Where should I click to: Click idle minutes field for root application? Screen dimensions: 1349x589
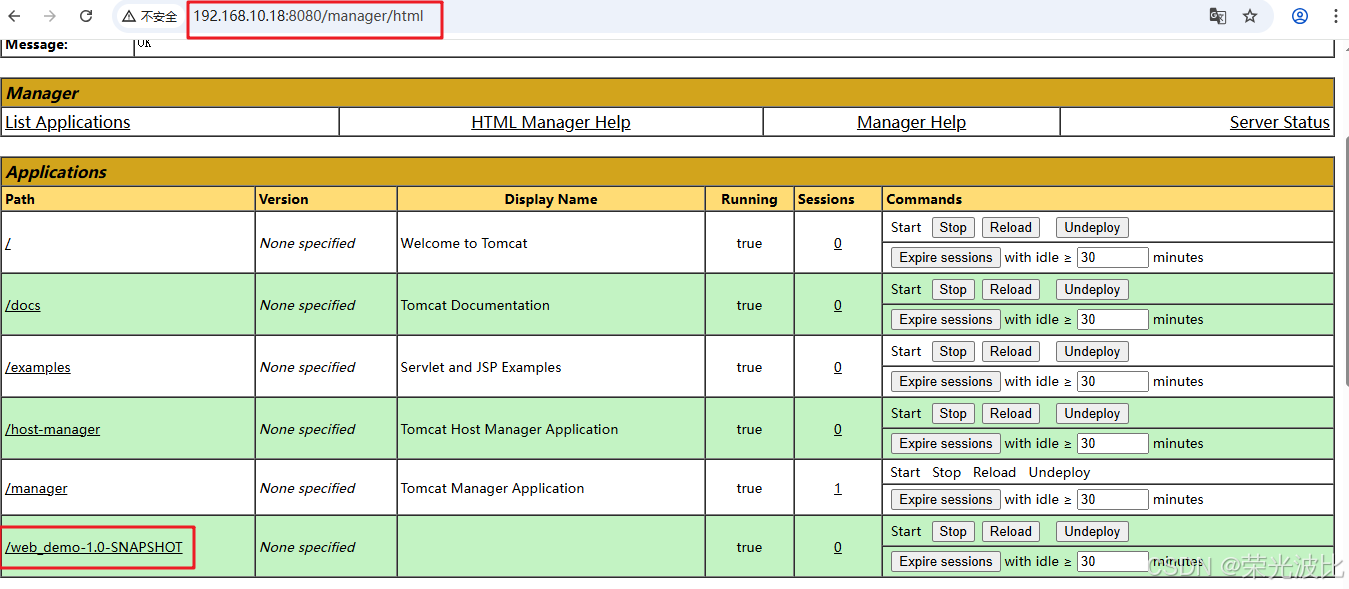1113,257
